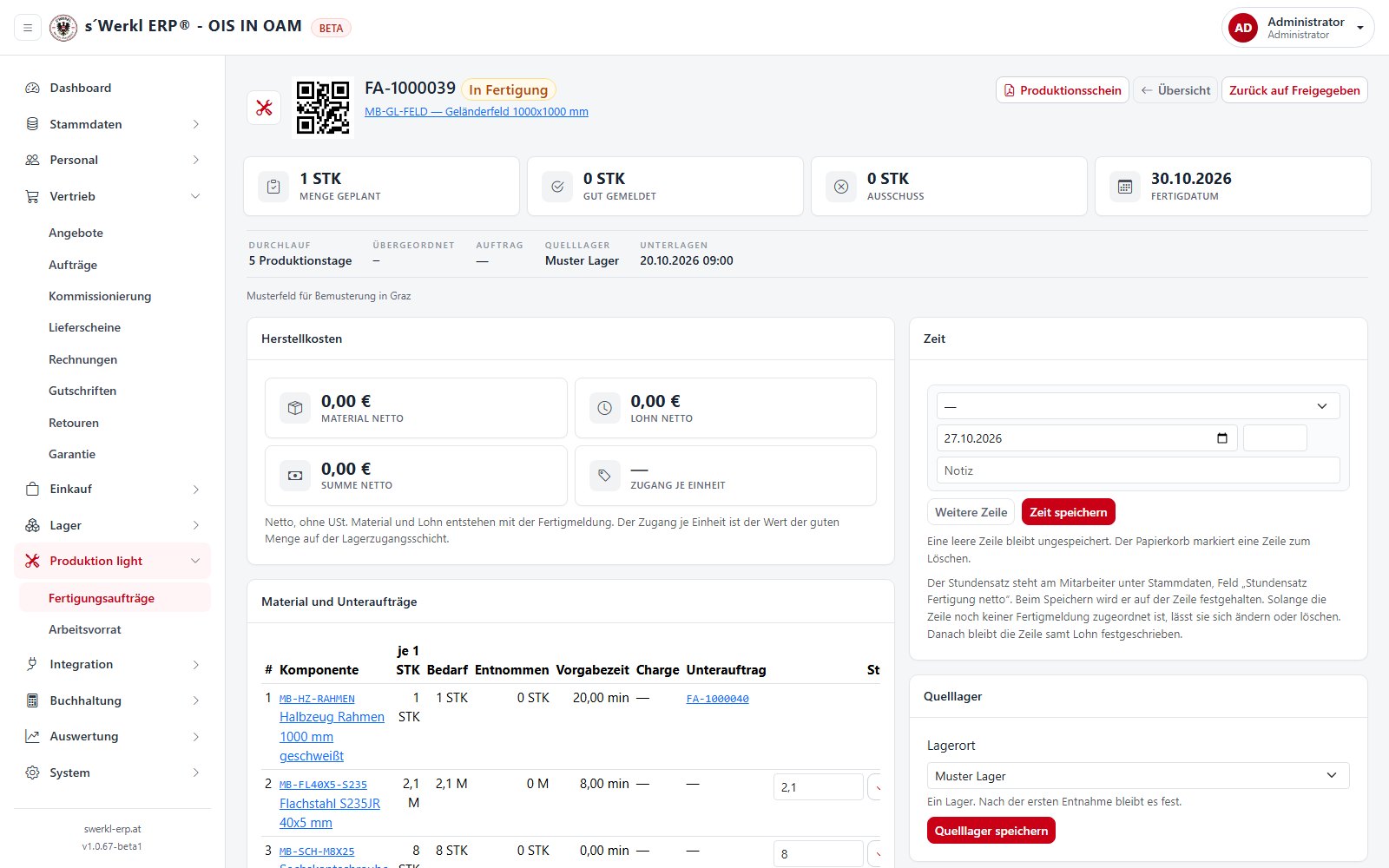The height and width of the screenshot is (868, 1389).
Task: Open the Lagerort Muster Lager dropdown
Action: 1137,776
